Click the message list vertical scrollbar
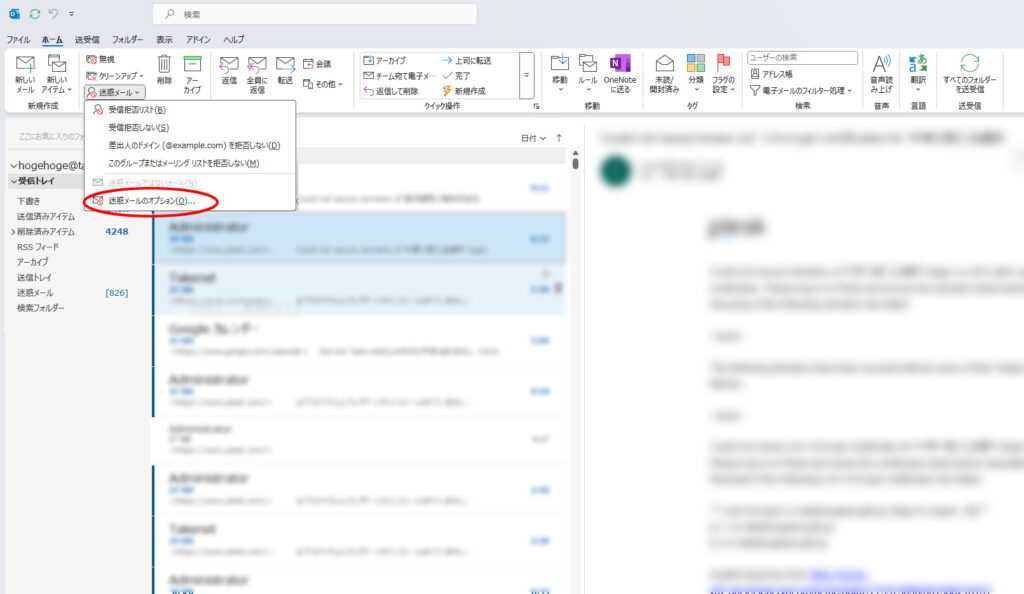1024x594 pixels. [x=575, y=300]
